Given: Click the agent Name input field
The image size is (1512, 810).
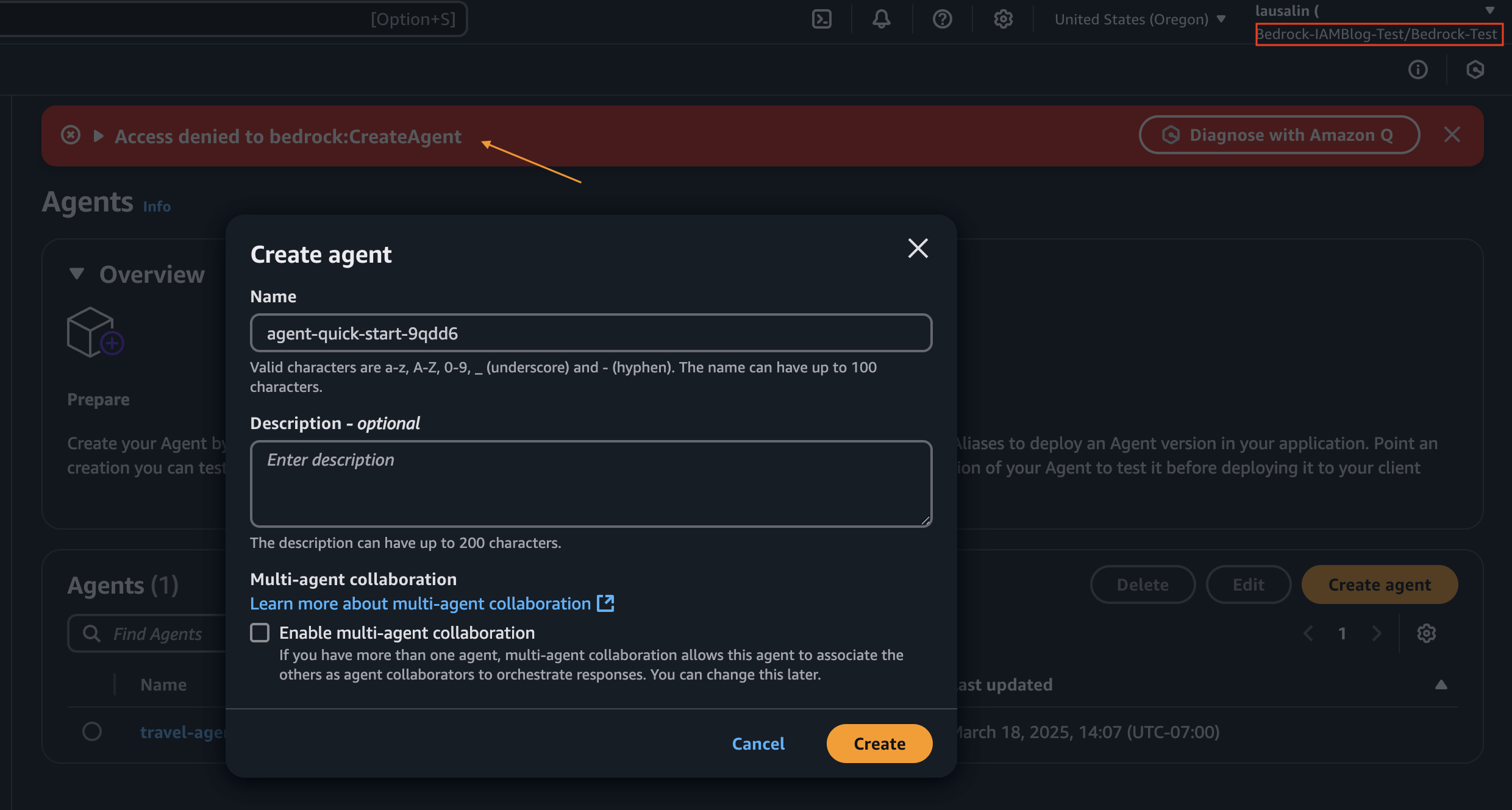Looking at the screenshot, I should [x=591, y=333].
